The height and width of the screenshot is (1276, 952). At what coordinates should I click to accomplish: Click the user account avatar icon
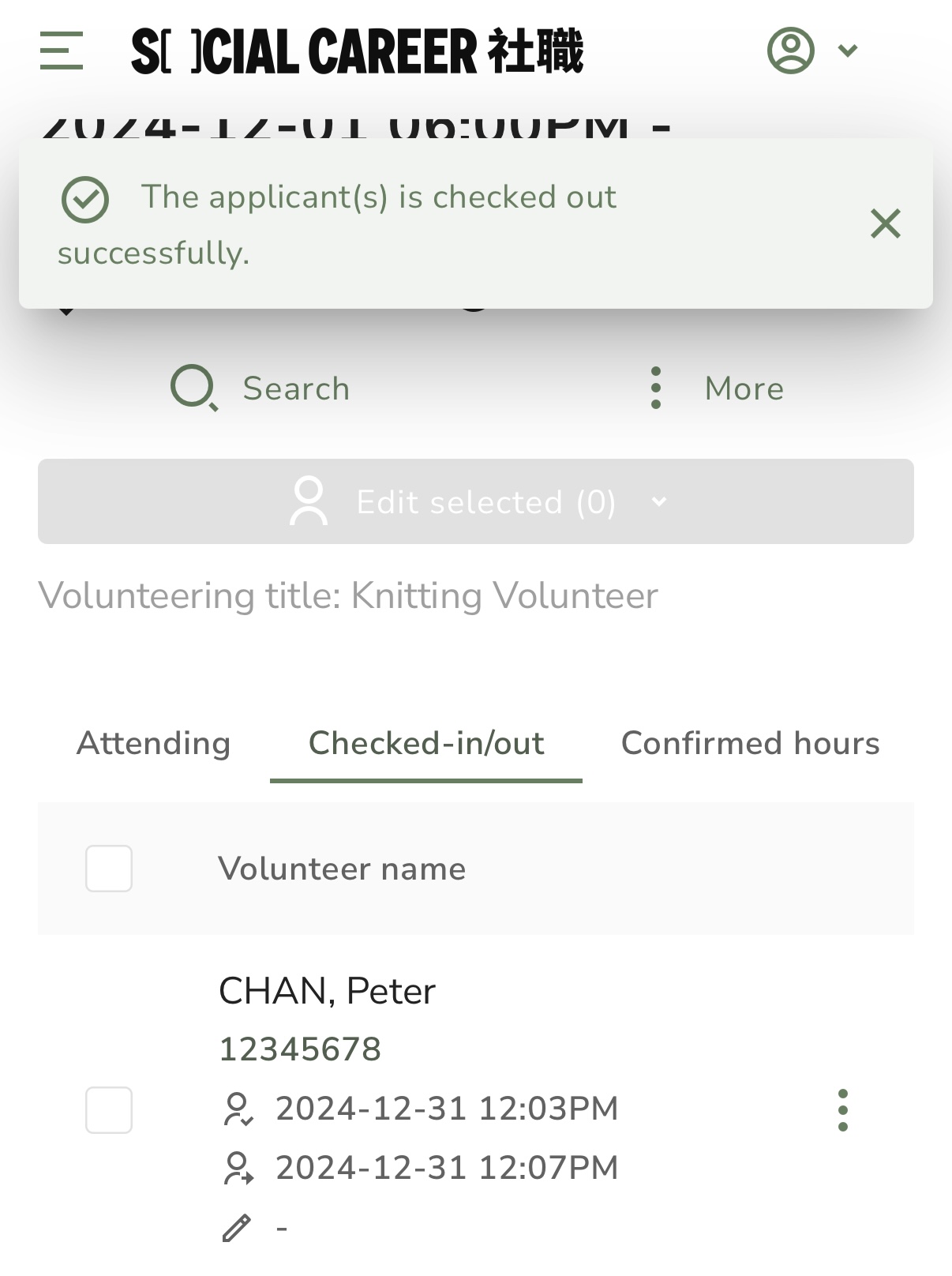click(790, 51)
